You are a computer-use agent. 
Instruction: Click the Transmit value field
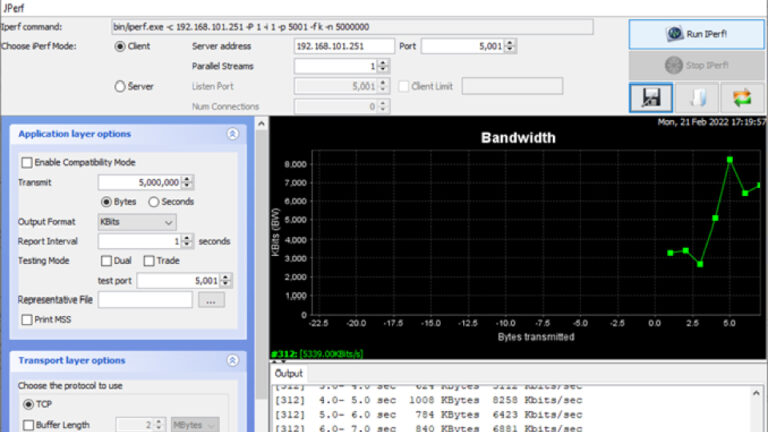point(140,183)
